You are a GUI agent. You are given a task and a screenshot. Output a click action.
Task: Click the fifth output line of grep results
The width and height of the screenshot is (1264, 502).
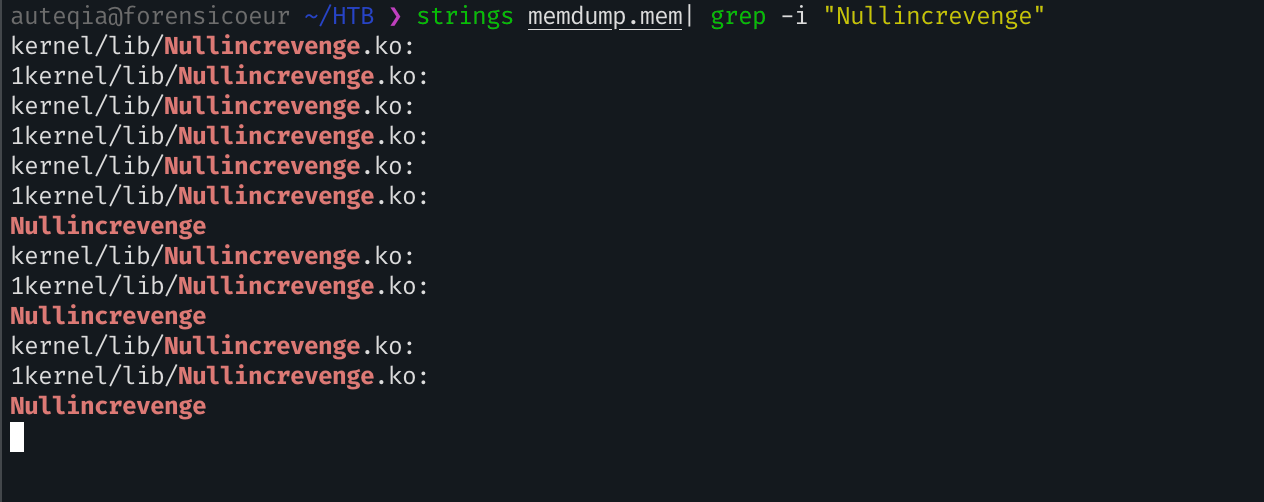point(212,166)
